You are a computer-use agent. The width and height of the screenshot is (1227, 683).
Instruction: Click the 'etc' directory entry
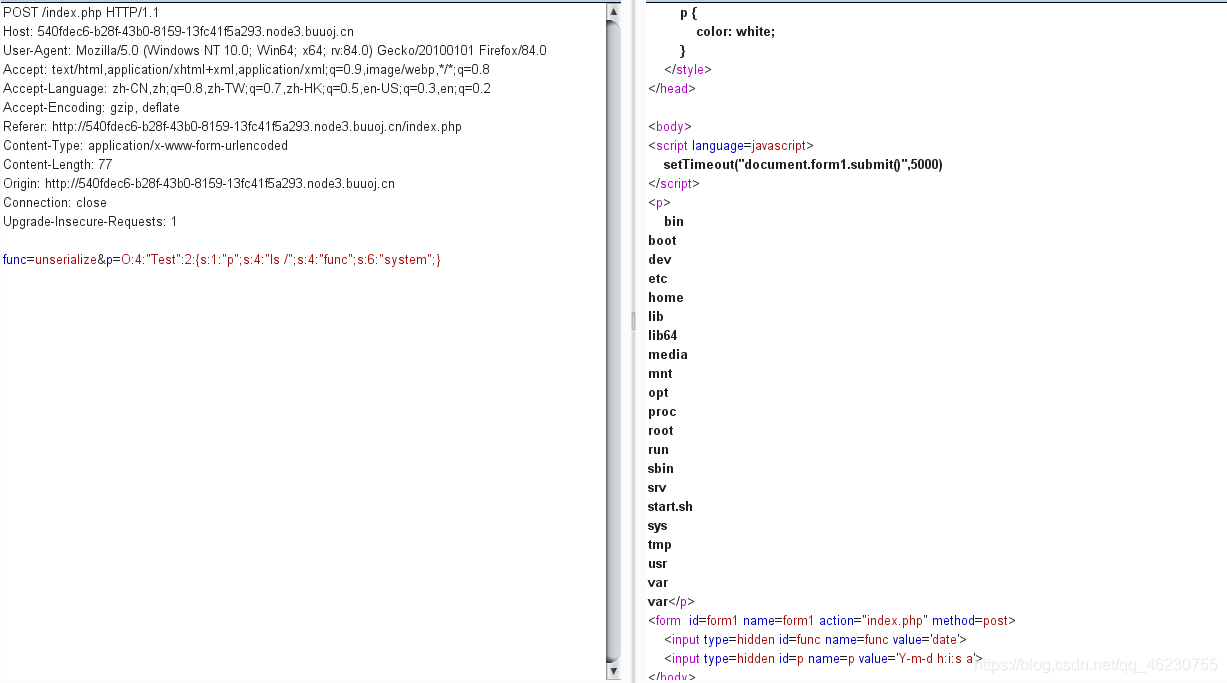coord(657,278)
